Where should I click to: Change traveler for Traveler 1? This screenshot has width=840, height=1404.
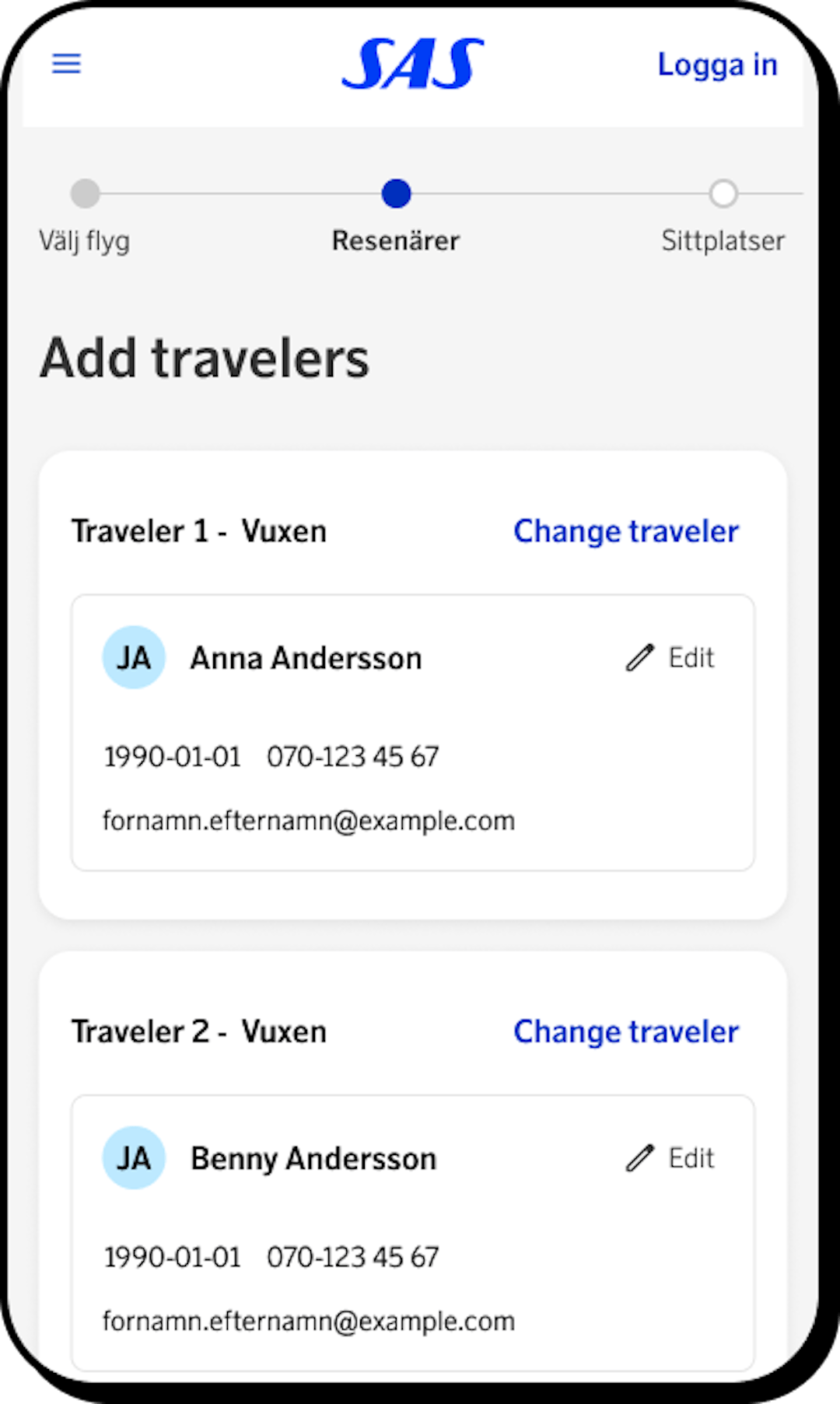(626, 532)
